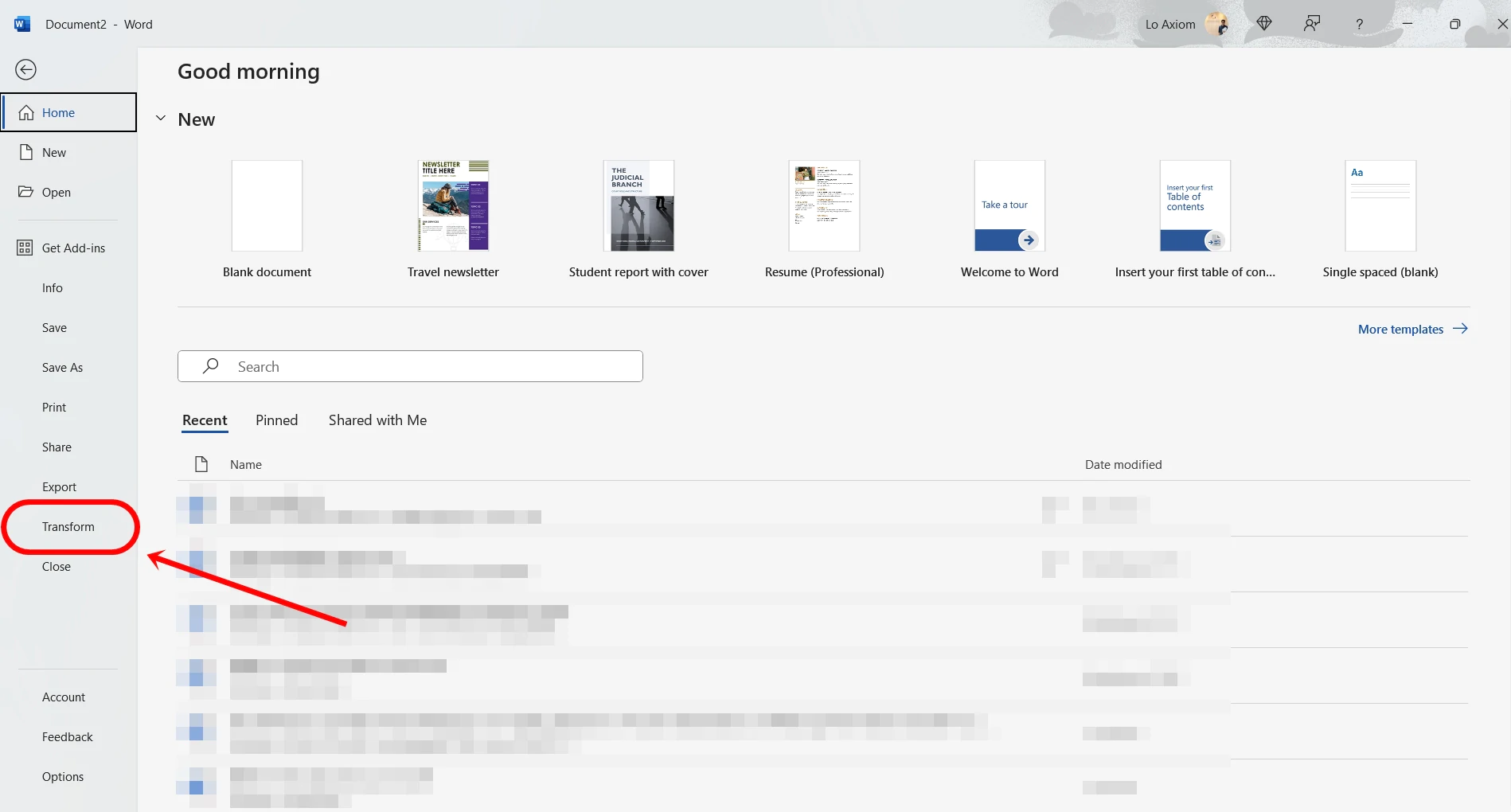
Task: Click the Word app icon in the title bar
Action: tap(22, 24)
